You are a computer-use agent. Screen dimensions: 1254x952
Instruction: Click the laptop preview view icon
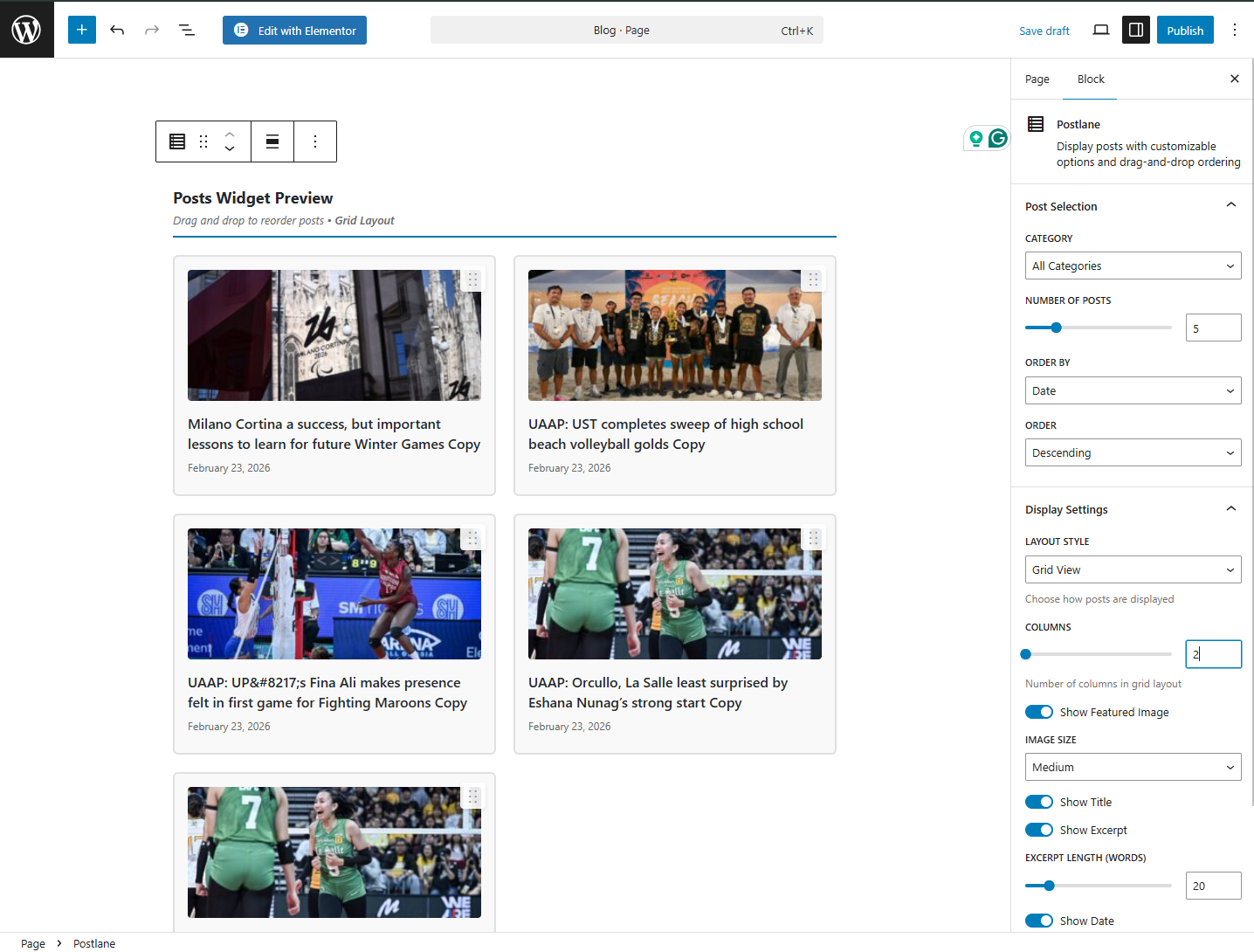1100,30
